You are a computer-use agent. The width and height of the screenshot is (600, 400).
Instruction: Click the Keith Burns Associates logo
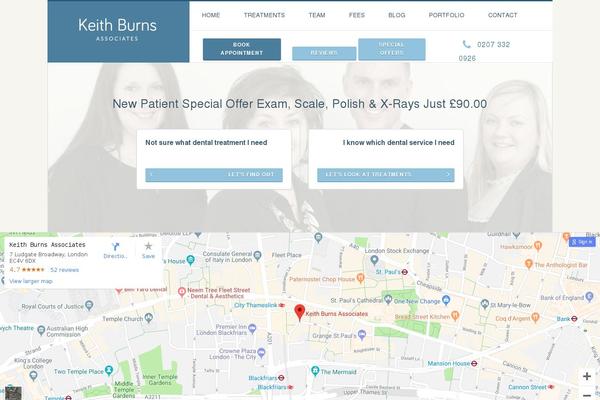[x=117, y=29]
